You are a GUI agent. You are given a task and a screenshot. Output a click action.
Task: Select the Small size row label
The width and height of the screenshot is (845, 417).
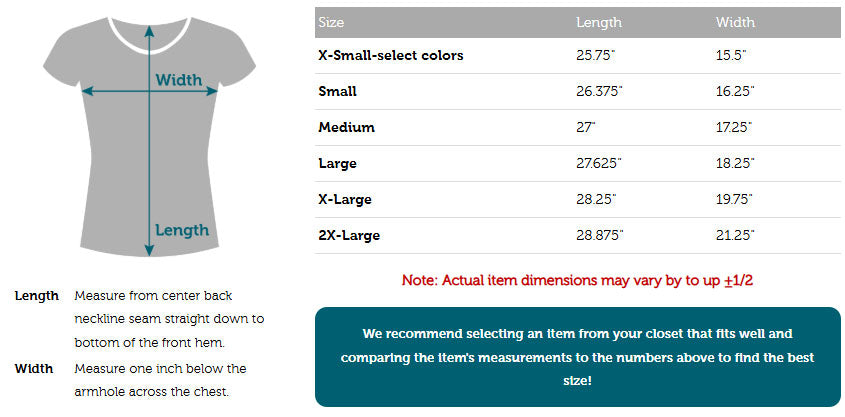337,91
